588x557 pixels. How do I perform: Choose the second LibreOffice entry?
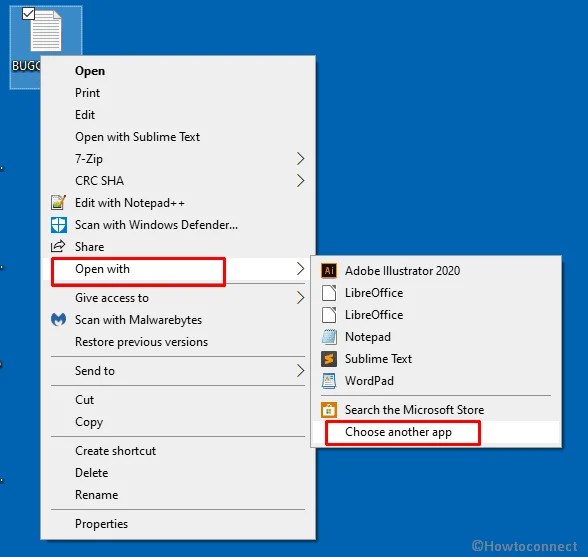coord(436,315)
